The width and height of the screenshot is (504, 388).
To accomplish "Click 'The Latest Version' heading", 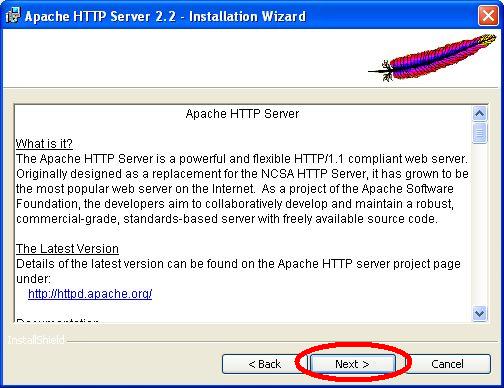I will (67, 249).
